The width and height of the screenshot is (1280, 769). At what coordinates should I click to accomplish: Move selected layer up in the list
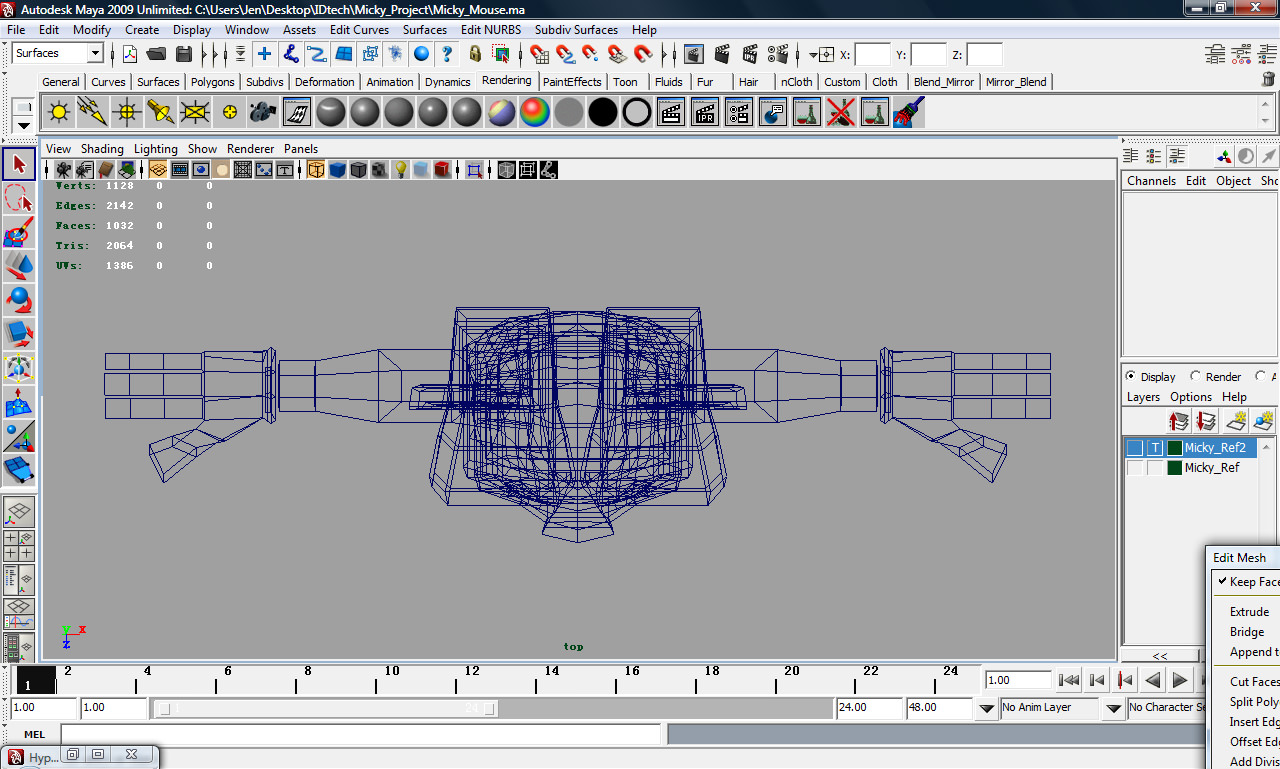pos(1178,420)
